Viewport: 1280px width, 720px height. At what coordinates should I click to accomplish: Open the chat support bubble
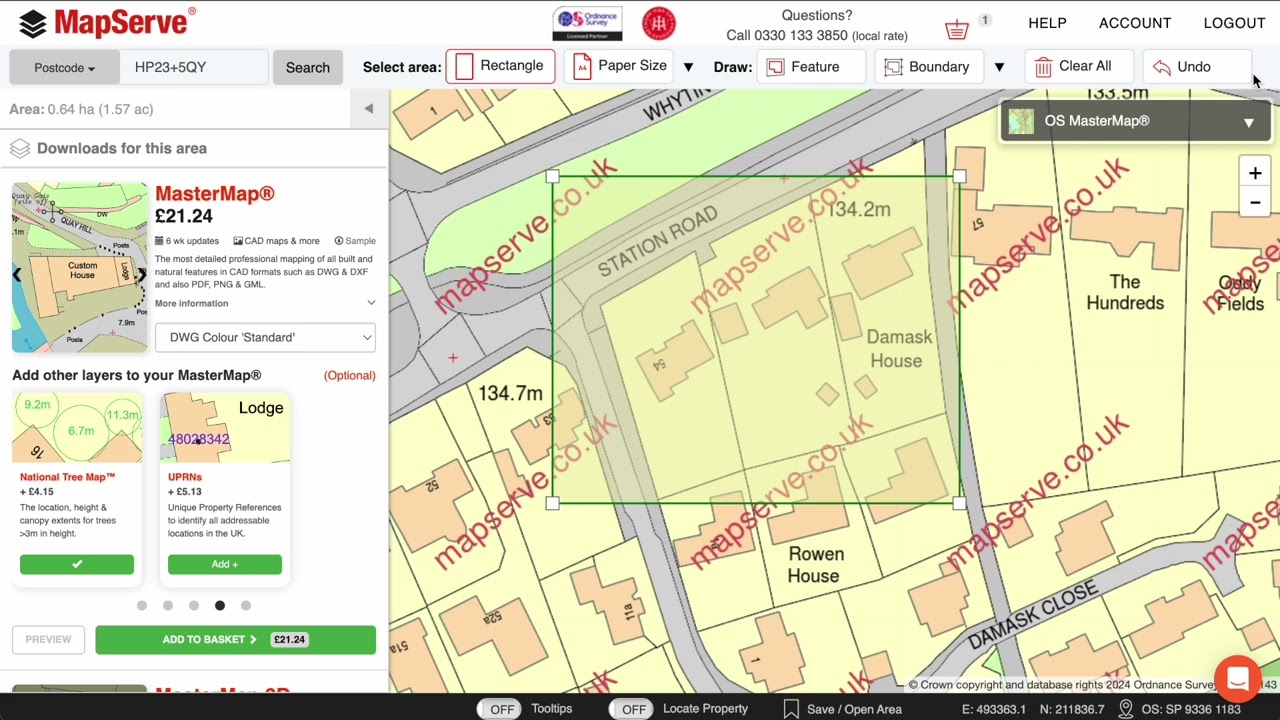click(1238, 679)
